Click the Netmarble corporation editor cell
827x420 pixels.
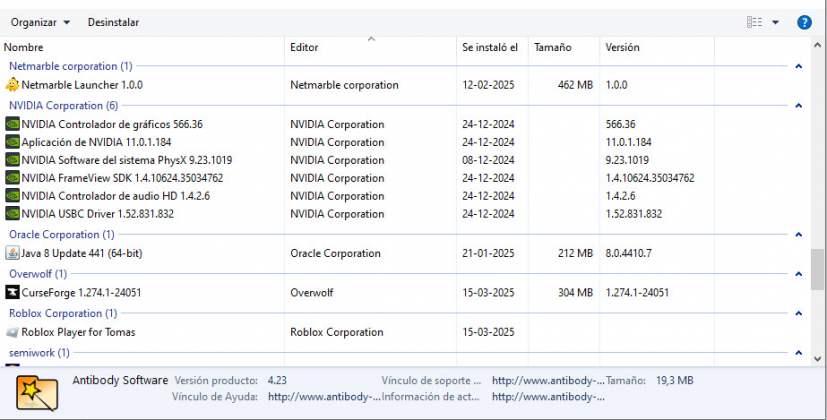344,84
